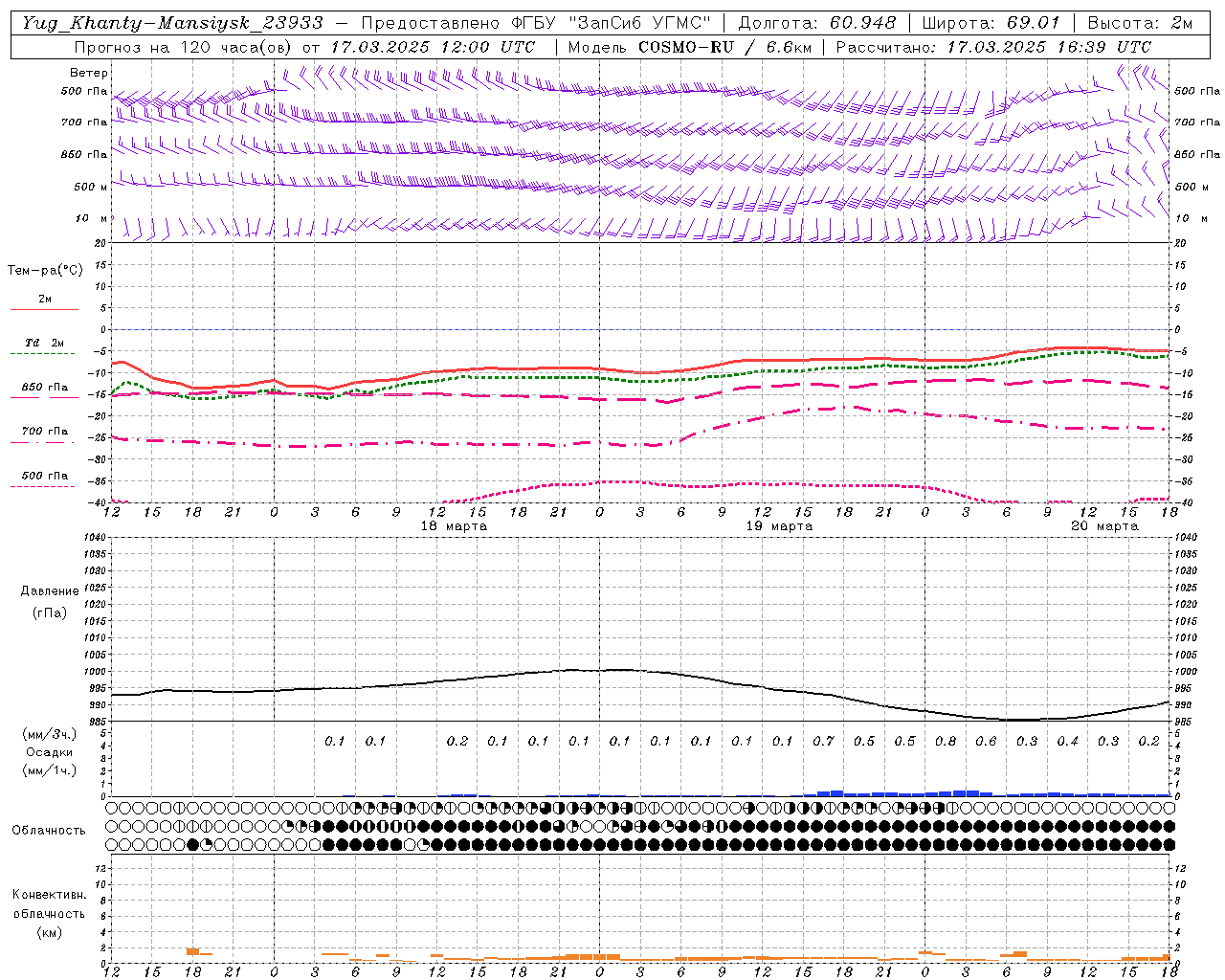This screenshot has height=980, width=1225.
Task: Select the 0.8 precipitation value
Action: point(946,742)
